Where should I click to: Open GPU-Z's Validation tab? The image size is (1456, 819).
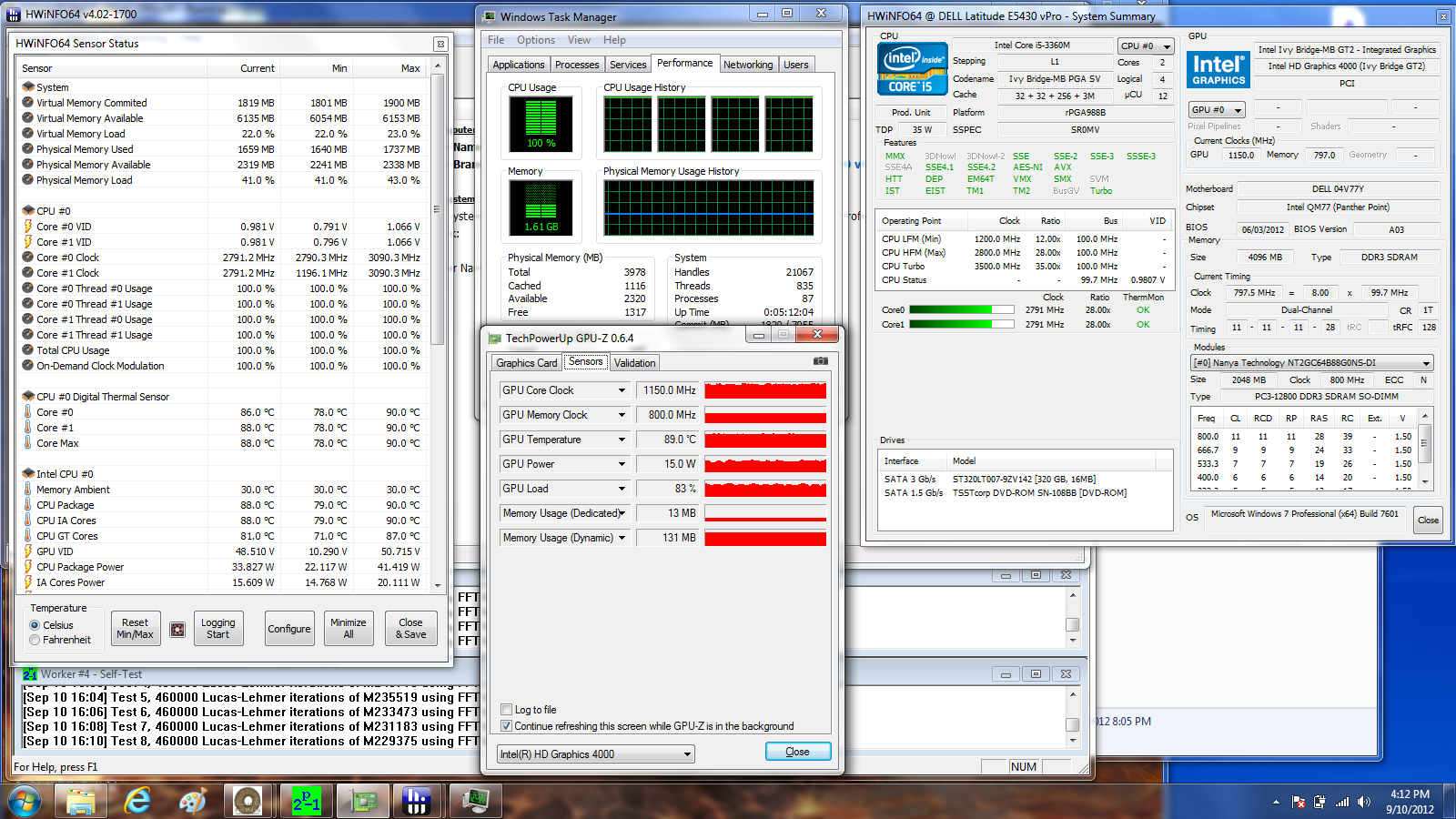pyautogui.click(x=634, y=363)
